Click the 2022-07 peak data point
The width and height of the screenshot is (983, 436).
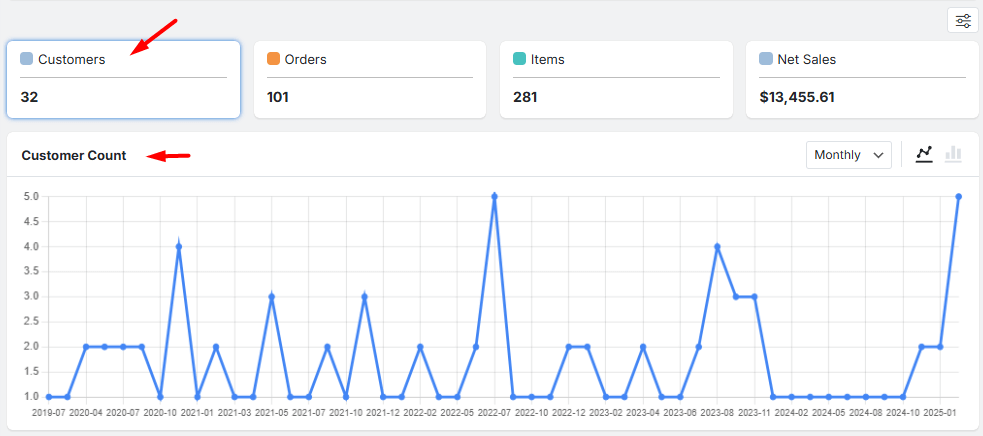pos(494,197)
